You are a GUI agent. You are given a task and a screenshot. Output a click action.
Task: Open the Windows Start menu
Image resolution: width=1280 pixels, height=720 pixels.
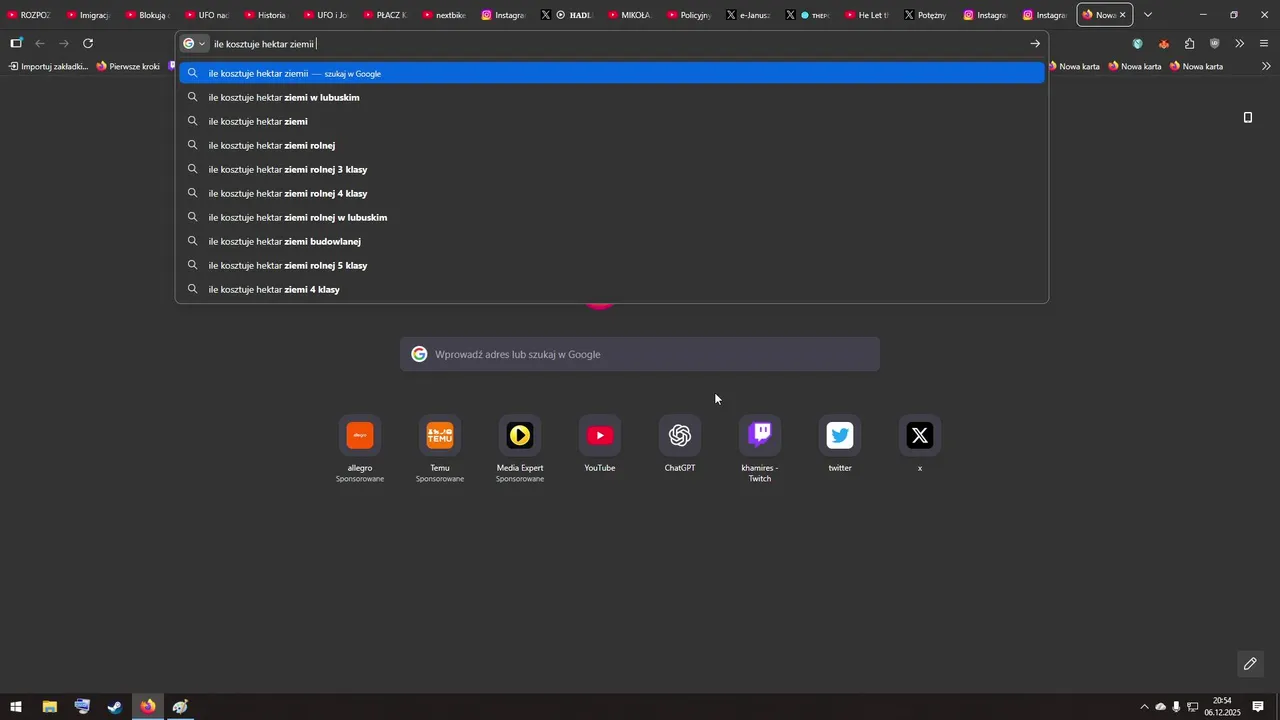coord(16,707)
